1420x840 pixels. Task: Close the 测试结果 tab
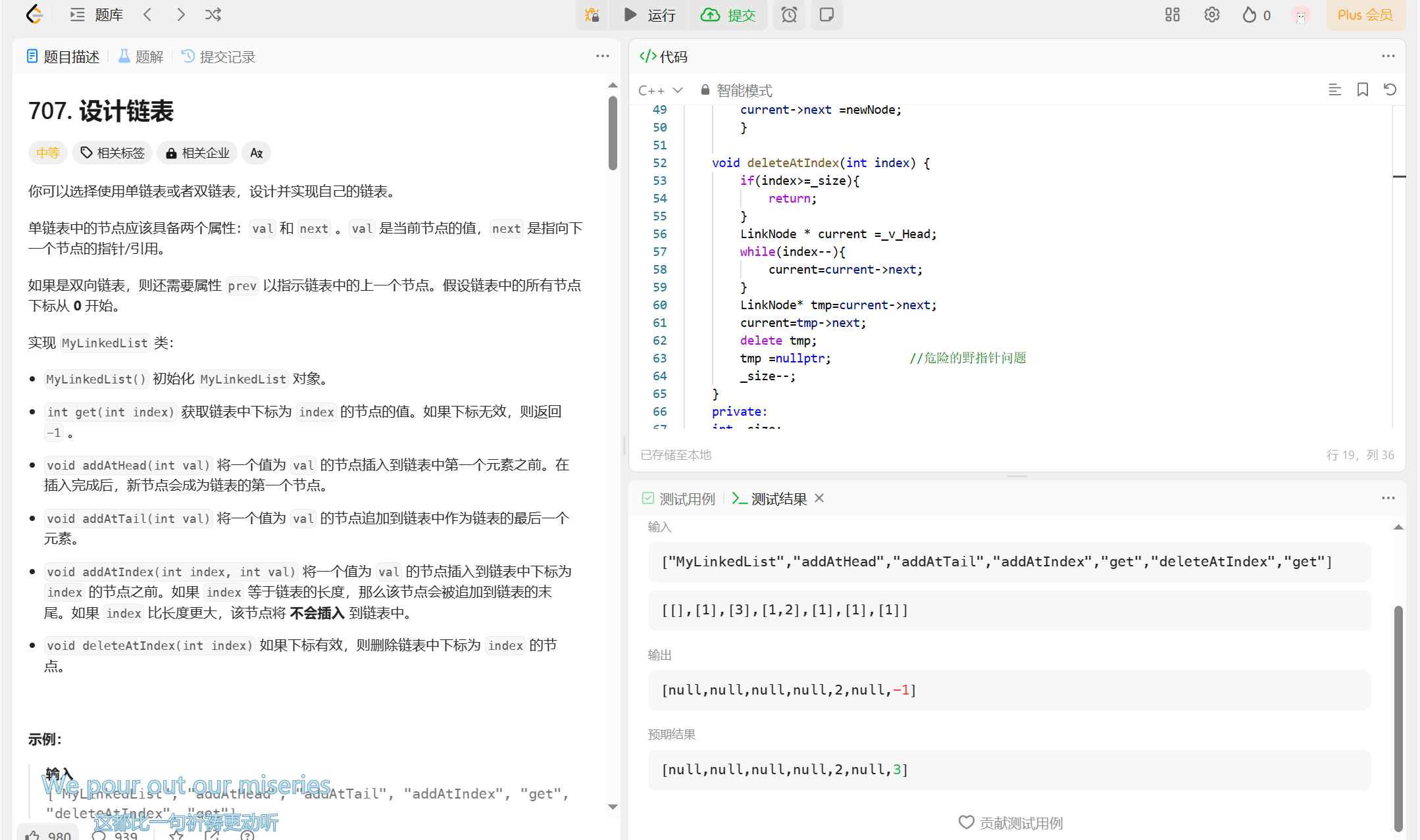click(x=819, y=498)
